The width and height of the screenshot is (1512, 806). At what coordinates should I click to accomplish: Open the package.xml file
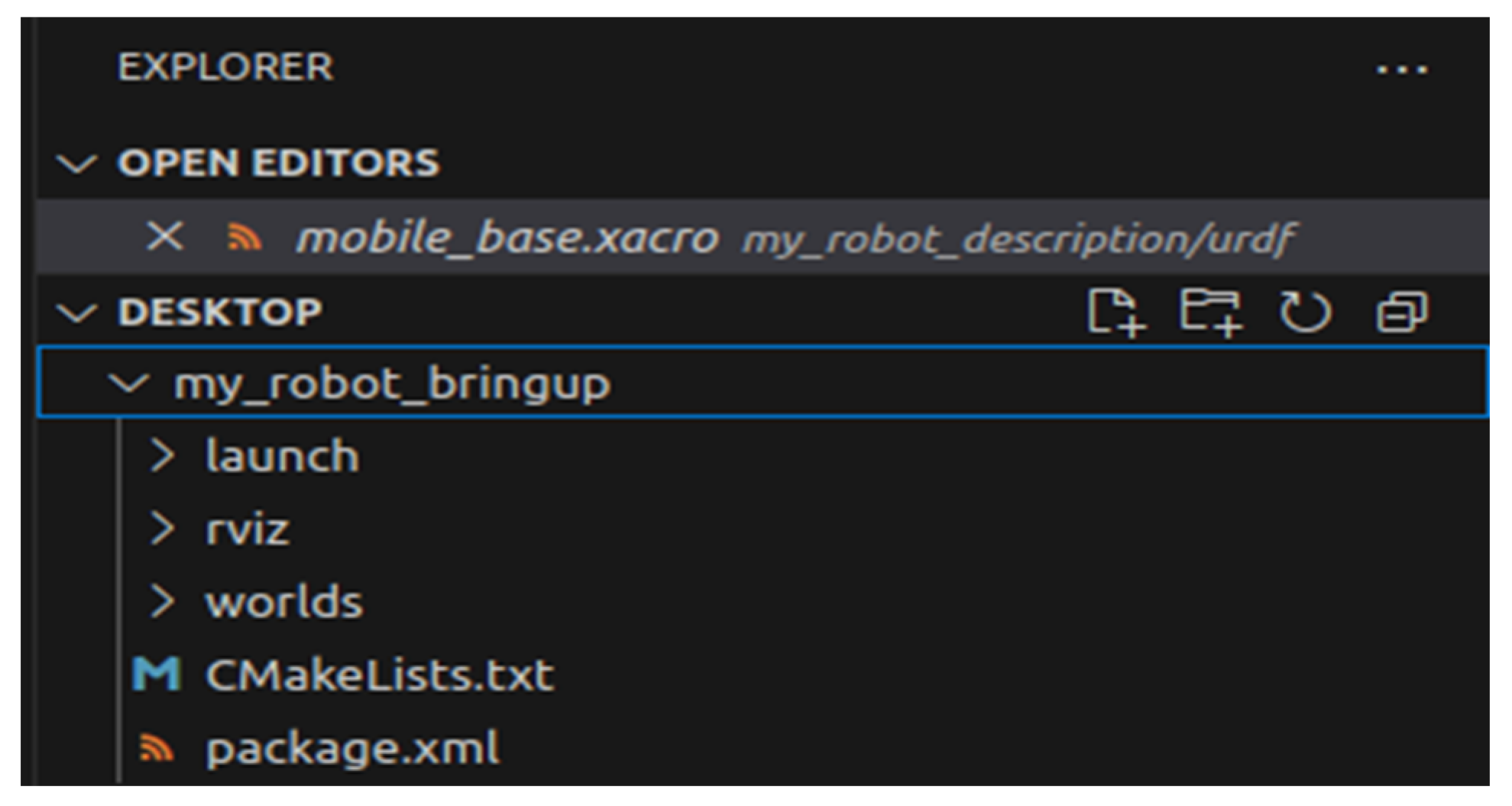tap(352, 749)
